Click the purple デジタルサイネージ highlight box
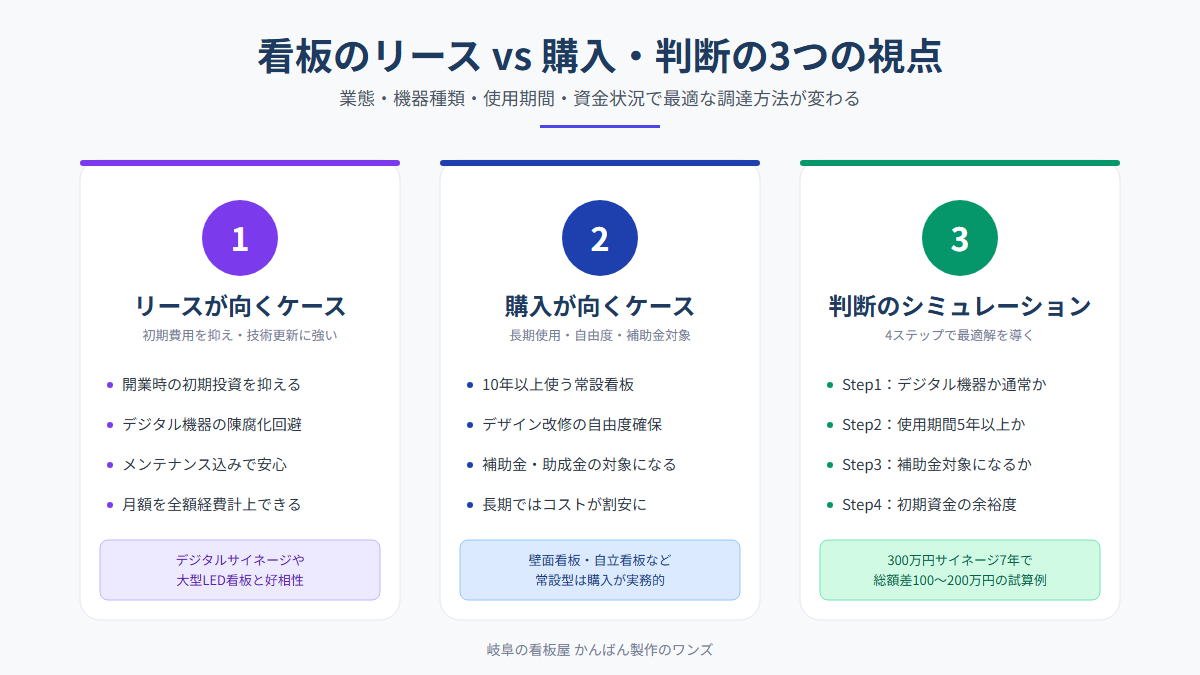Viewport: 1200px width, 675px height. pyautogui.click(x=240, y=570)
